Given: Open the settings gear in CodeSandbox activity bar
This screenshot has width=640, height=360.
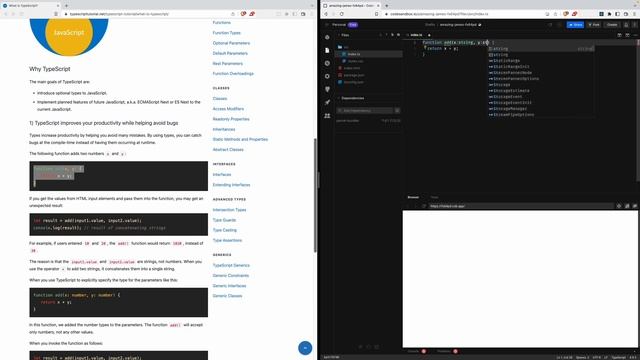Looking at the screenshot, I should [x=327, y=76].
